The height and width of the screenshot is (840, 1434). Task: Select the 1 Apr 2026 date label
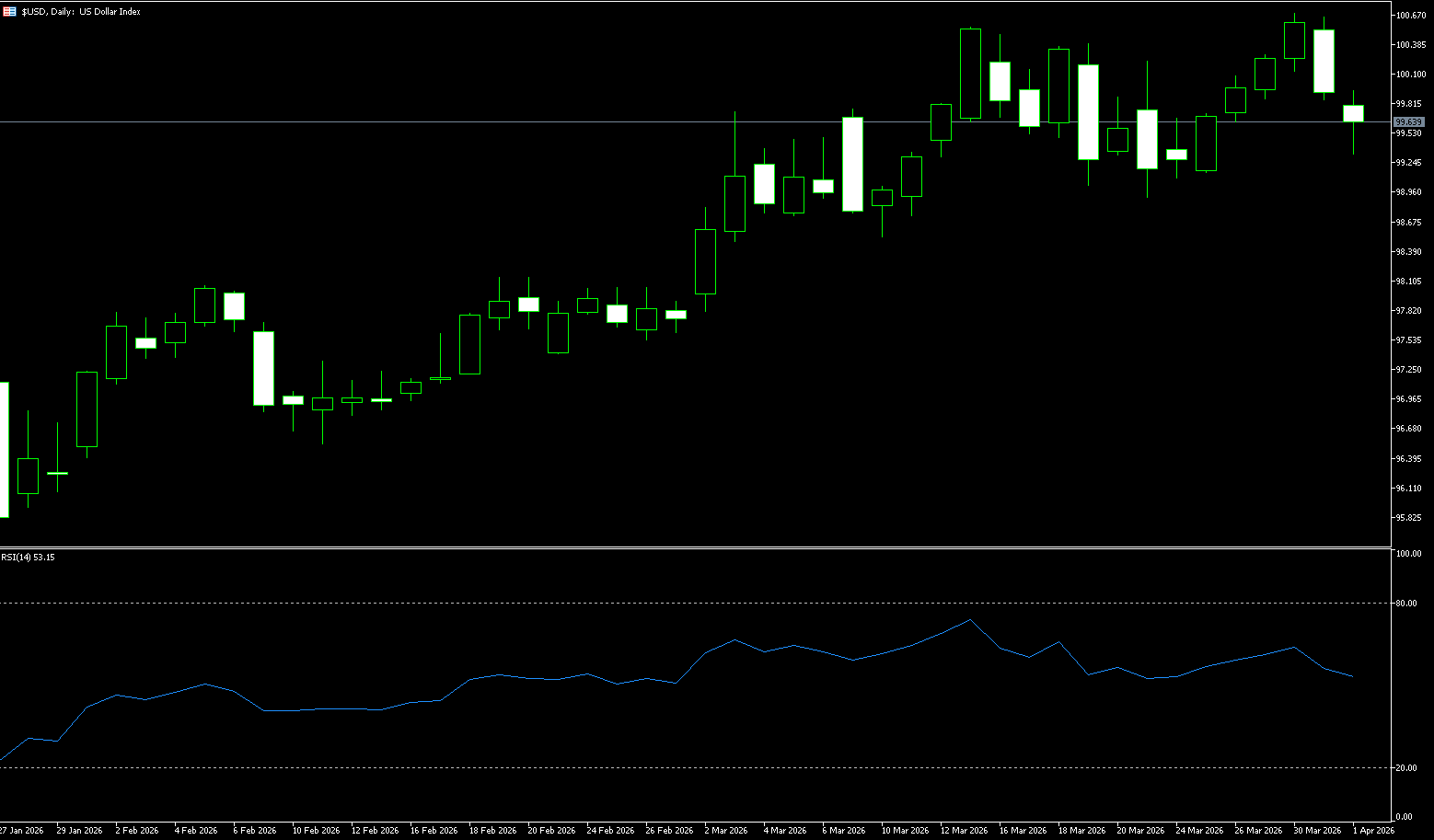(1373, 831)
